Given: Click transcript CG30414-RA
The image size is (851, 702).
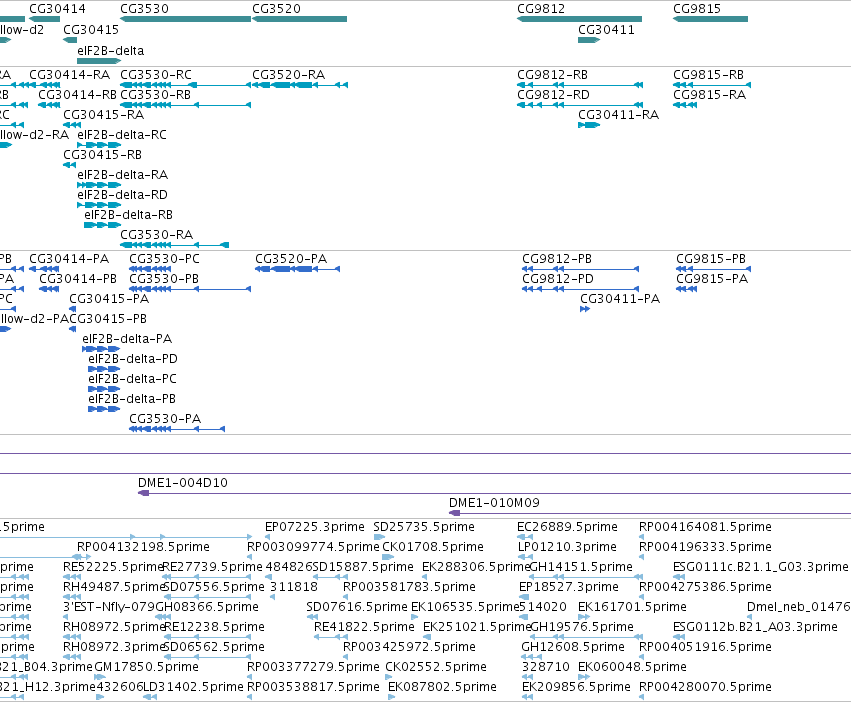Looking at the screenshot, I should pyautogui.click(x=69, y=75).
